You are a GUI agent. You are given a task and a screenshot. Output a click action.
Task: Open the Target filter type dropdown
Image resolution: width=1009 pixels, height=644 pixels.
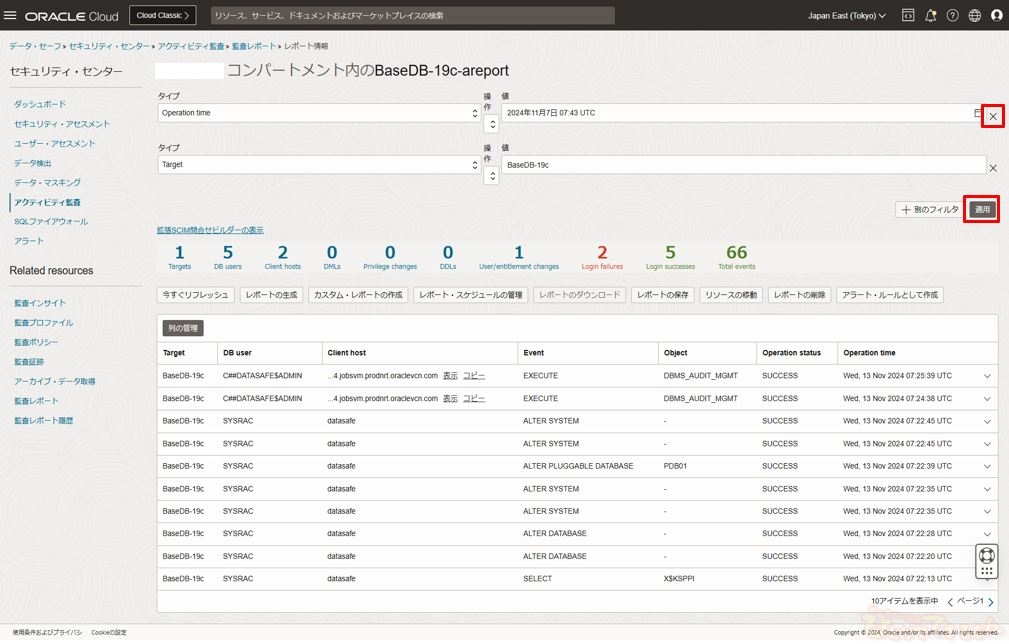[x=319, y=164]
